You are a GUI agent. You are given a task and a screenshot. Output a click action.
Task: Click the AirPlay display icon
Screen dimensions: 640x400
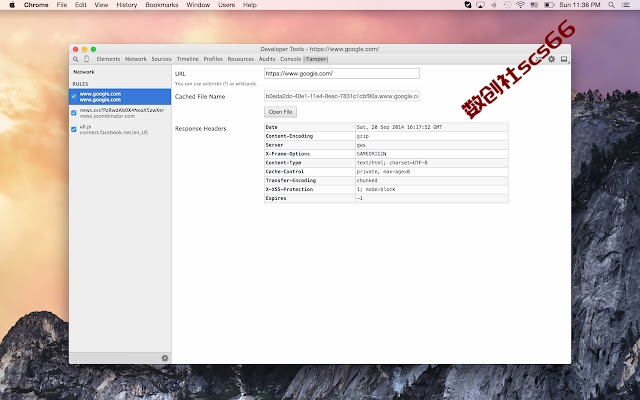tap(480, 5)
